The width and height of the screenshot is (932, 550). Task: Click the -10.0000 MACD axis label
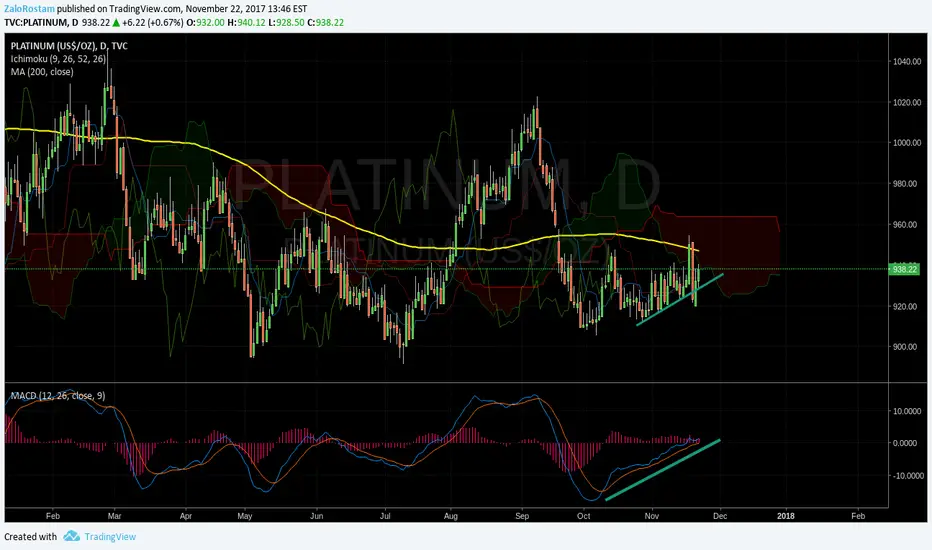pos(908,476)
